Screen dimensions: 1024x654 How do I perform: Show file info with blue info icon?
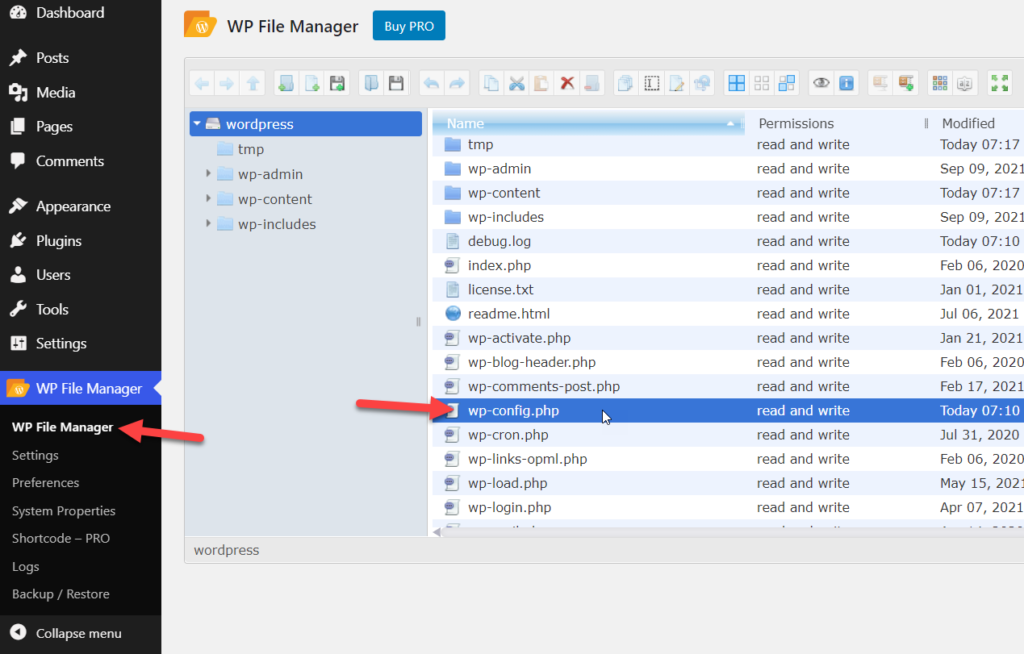click(846, 84)
